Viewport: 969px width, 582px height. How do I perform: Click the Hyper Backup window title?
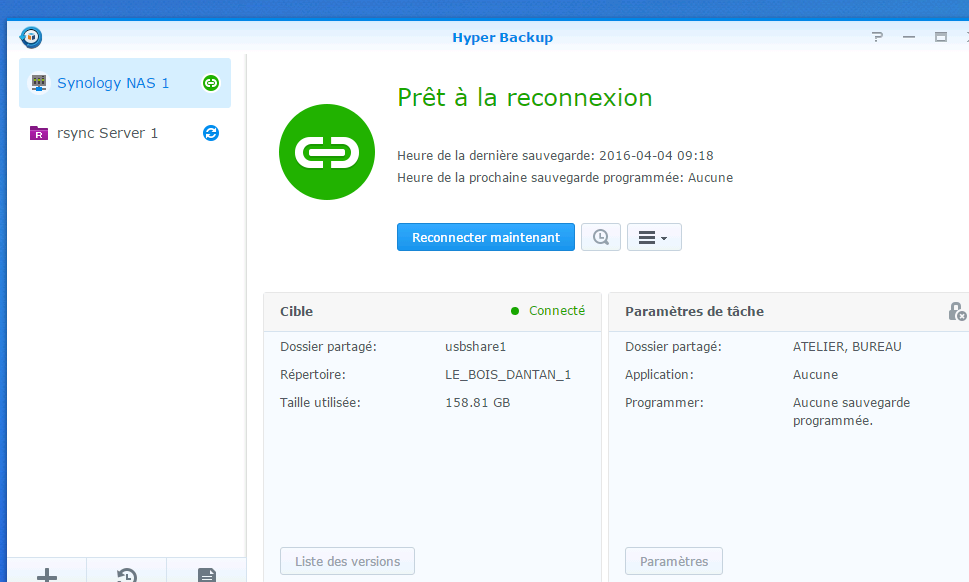coord(502,37)
